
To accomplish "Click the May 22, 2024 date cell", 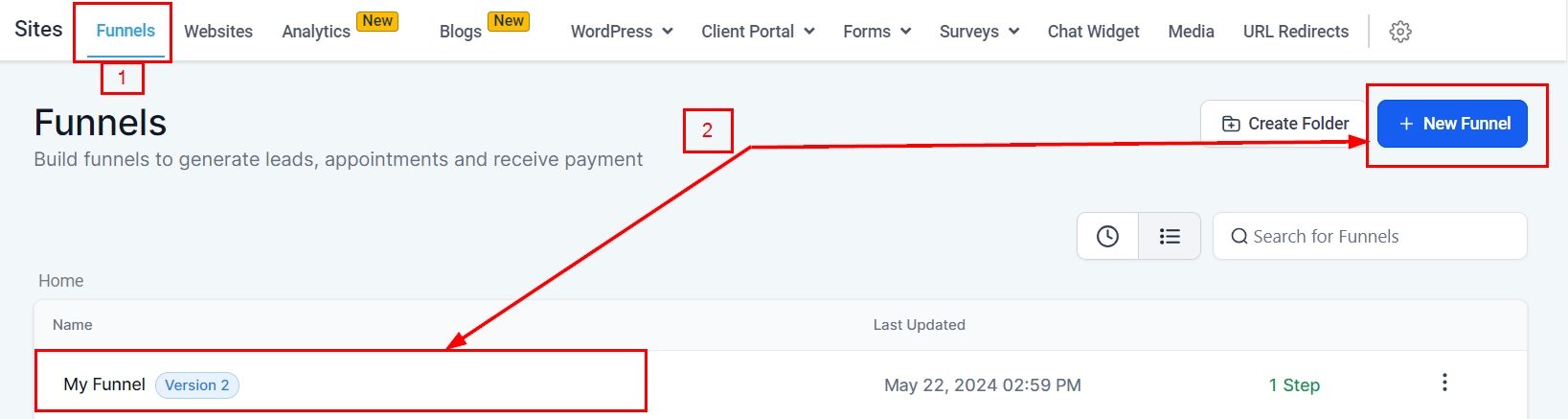I will [983, 384].
